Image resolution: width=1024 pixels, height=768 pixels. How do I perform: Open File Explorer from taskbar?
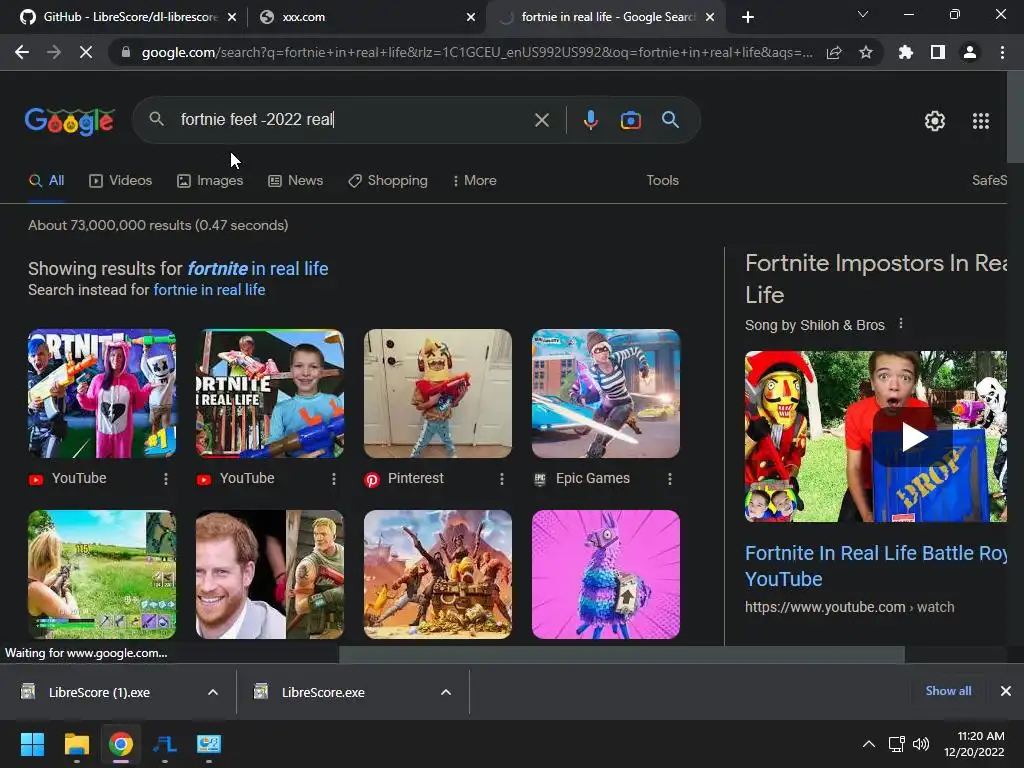click(x=76, y=744)
